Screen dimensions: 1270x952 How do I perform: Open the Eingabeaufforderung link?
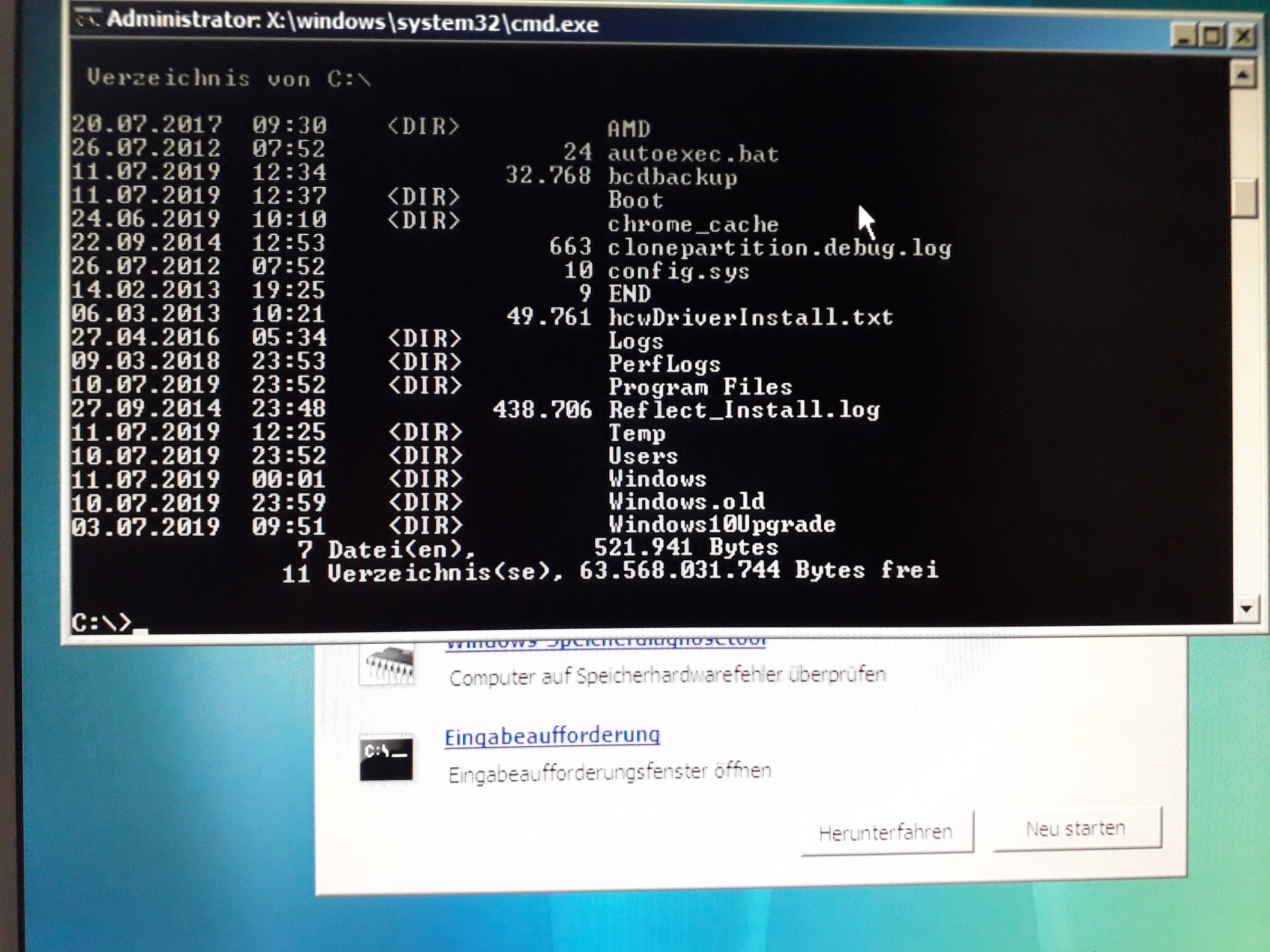(x=552, y=736)
